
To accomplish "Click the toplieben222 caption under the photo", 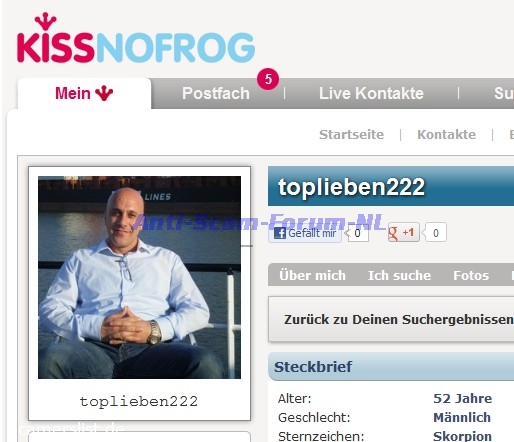I will coord(139,401).
